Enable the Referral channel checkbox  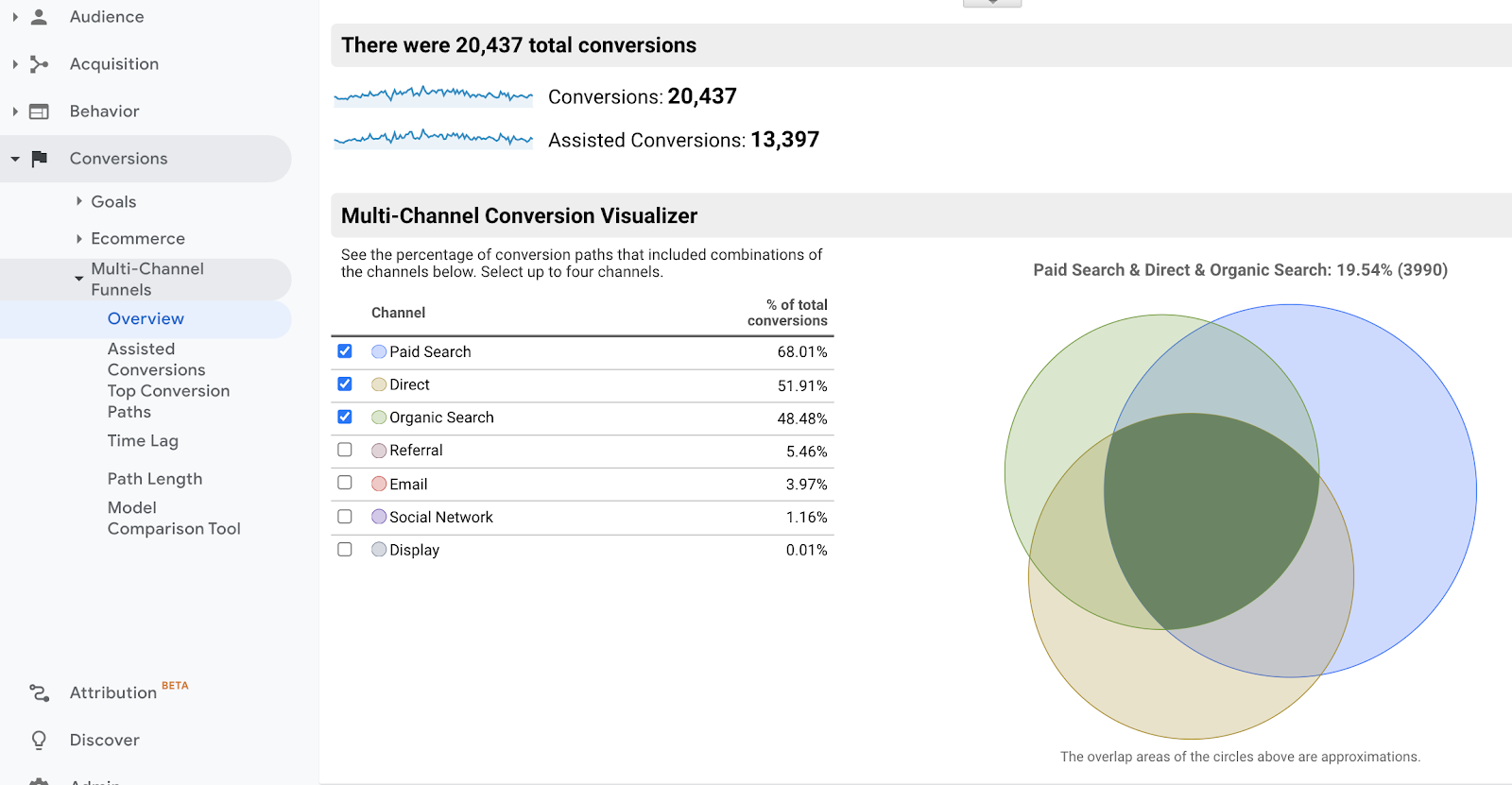pyautogui.click(x=345, y=450)
